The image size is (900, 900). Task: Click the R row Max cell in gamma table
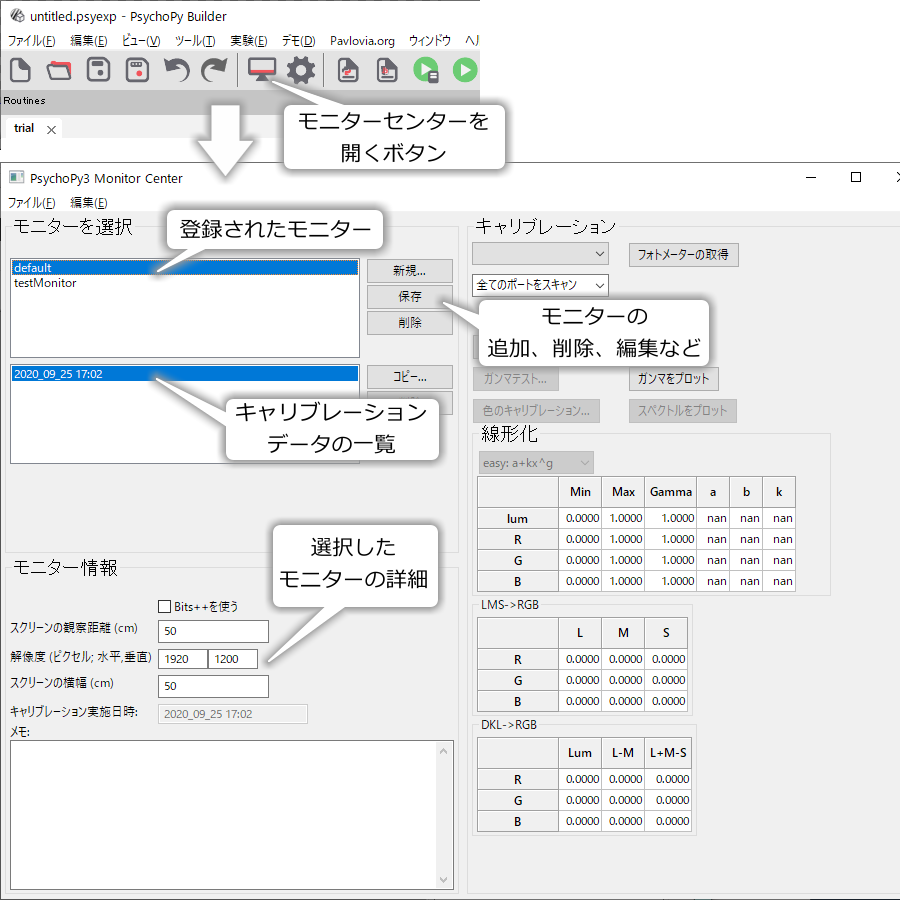[x=623, y=540]
